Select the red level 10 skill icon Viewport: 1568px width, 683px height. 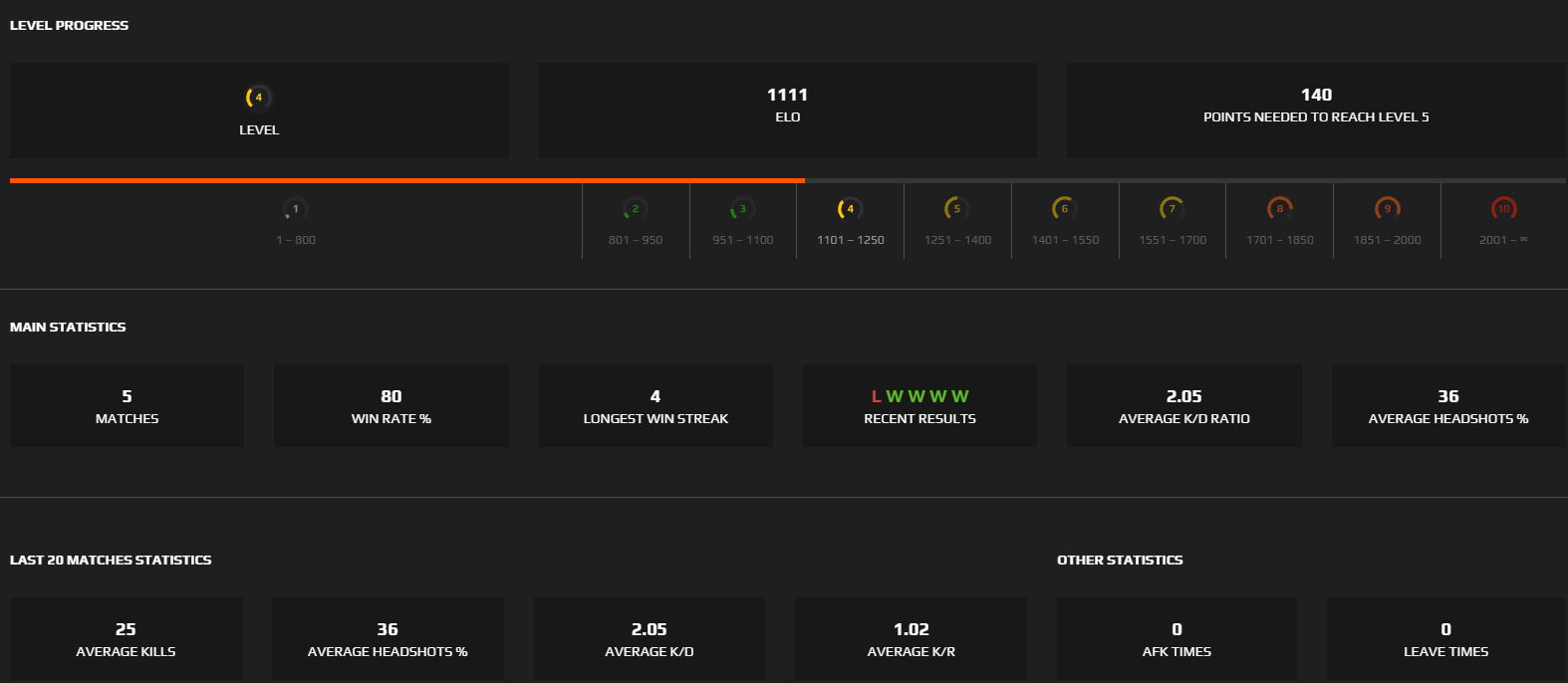click(1504, 209)
